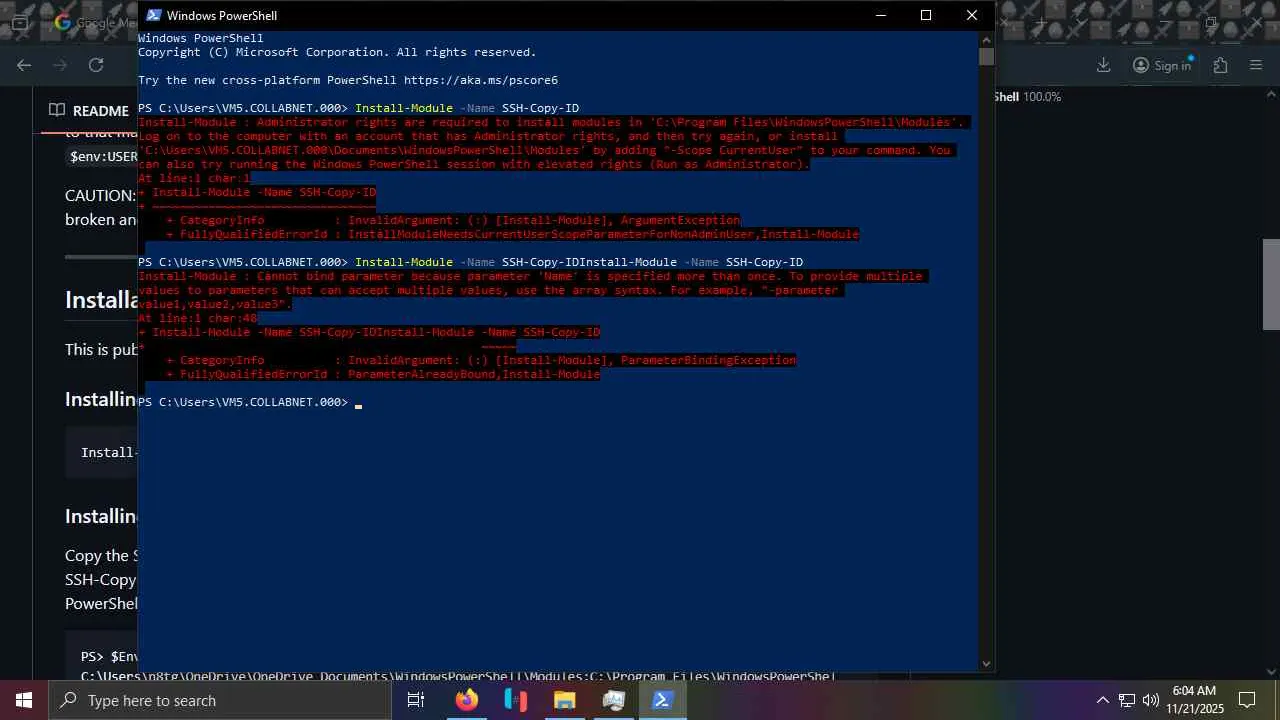Launch Firefox from the taskbar
Image resolution: width=1280 pixels, height=720 pixels.
pyautogui.click(x=467, y=700)
